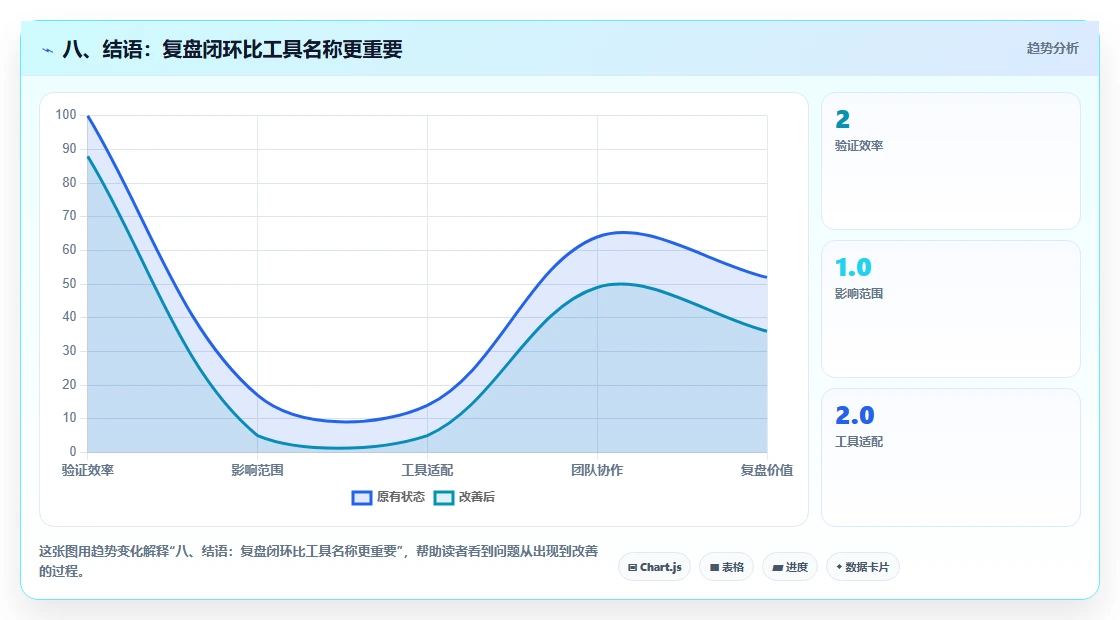Select the 数据卡片 tag button

coord(862,567)
